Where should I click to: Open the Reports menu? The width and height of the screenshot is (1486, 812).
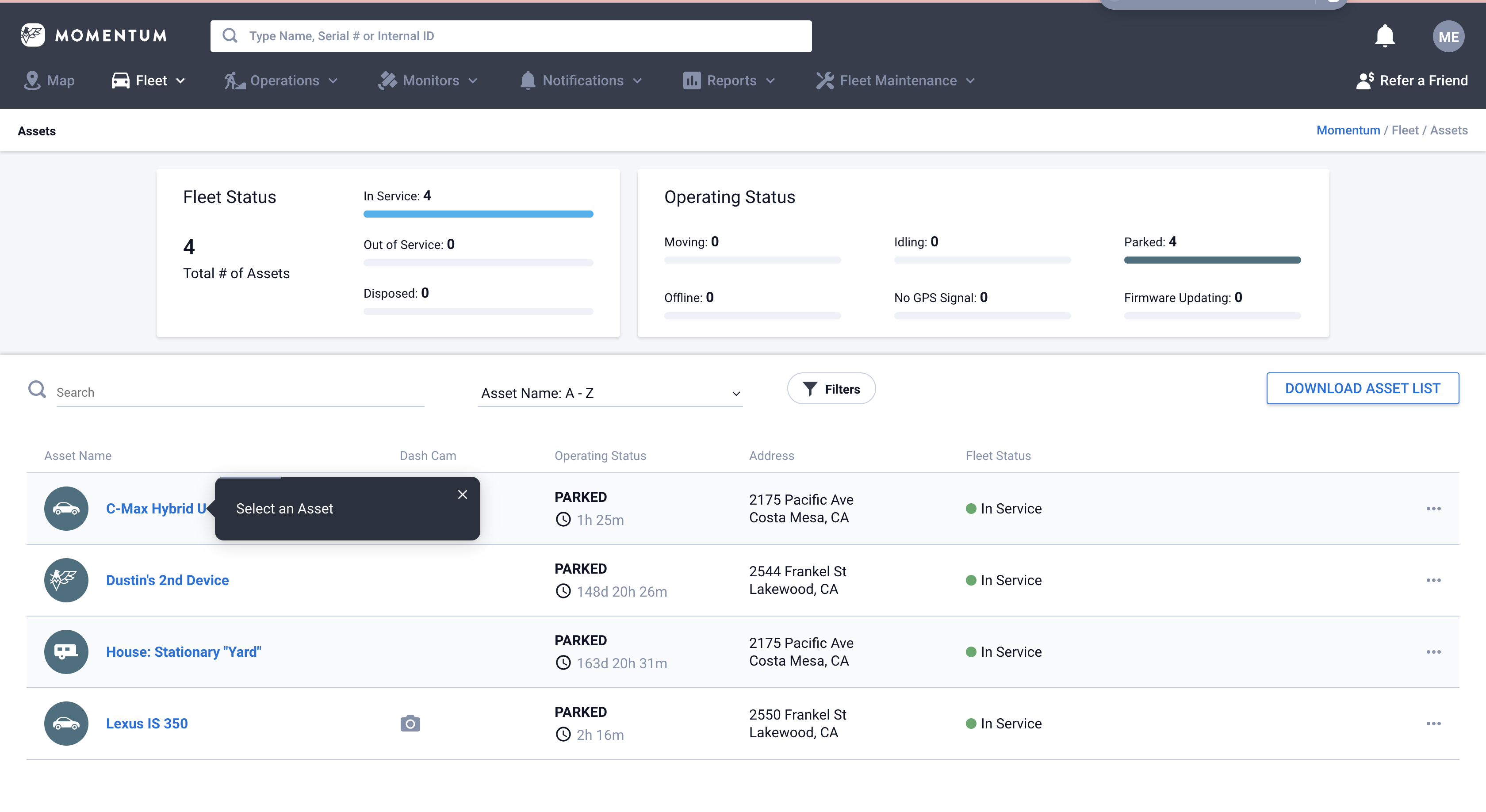coord(729,81)
